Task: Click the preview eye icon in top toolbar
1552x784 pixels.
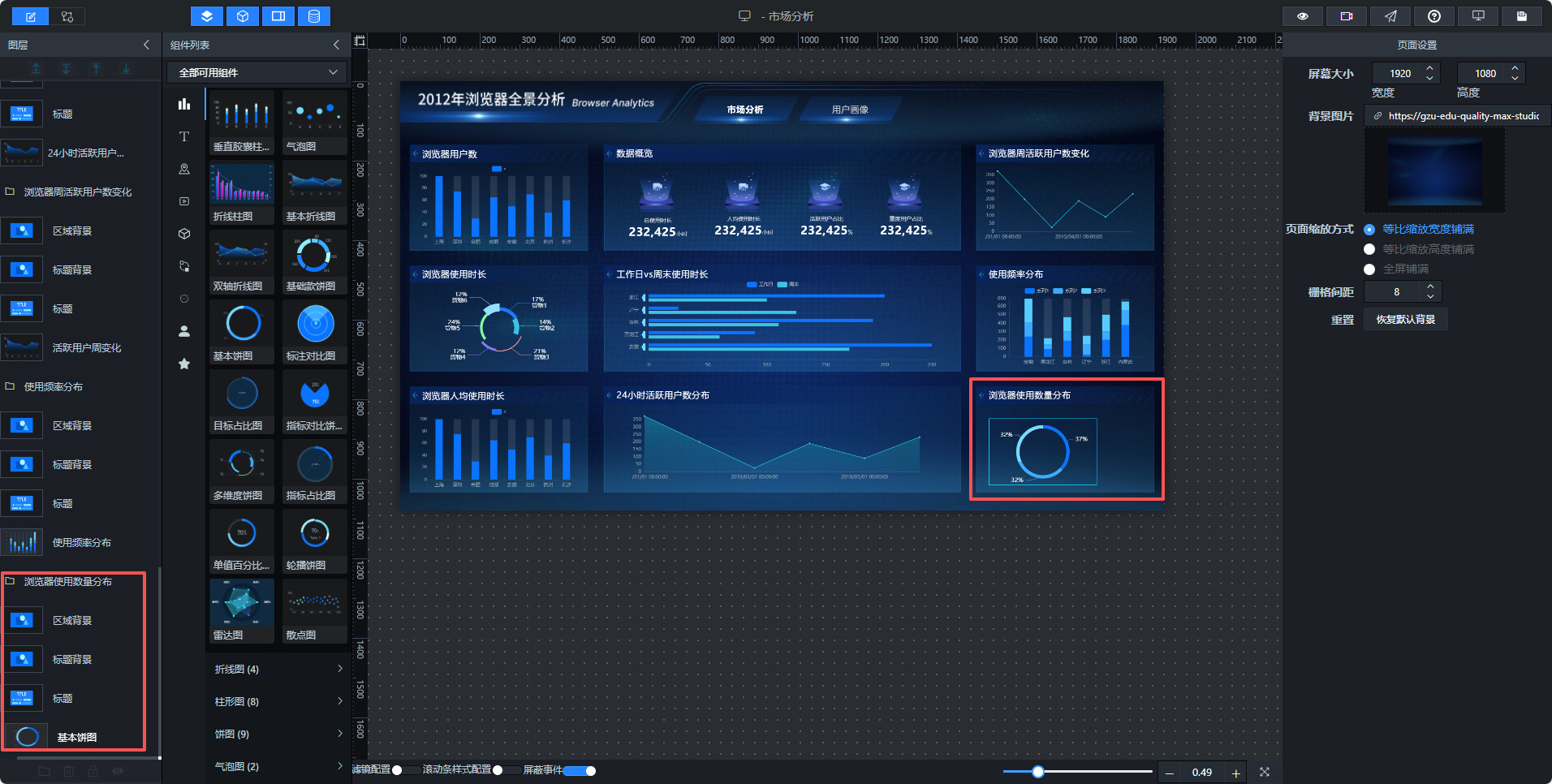Action: pyautogui.click(x=1303, y=16)
